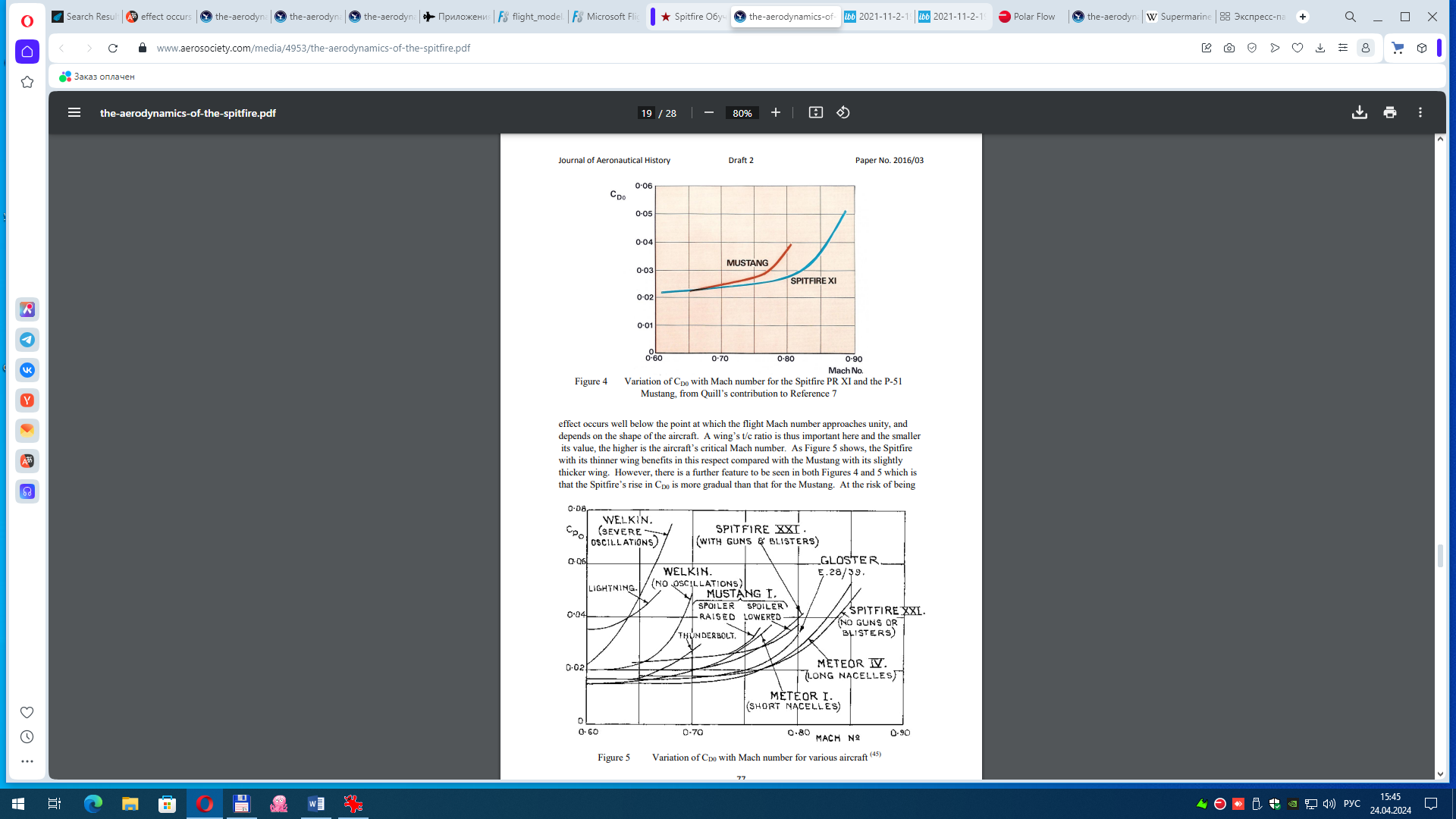Open Word from the taskbar
This screenshot has width=1456, height=819.
pos(316,804)
